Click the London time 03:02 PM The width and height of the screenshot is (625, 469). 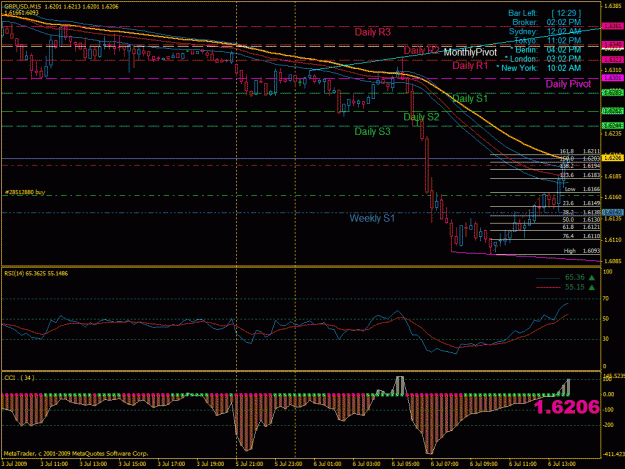point(564,59)
